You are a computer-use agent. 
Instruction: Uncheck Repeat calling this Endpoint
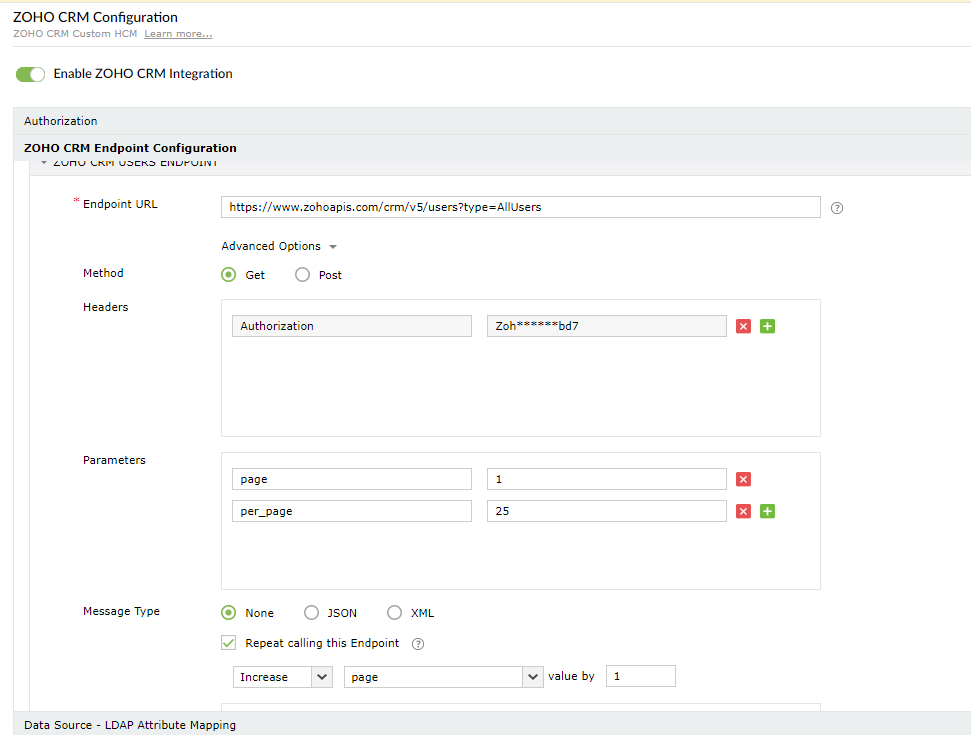click(229, 643)
